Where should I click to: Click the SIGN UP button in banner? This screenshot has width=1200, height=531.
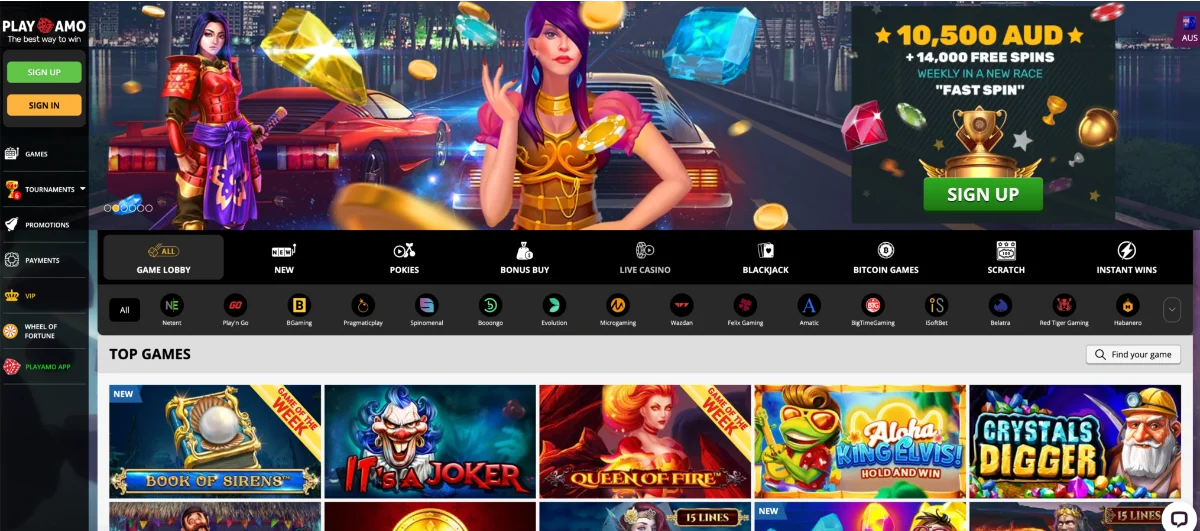click(x=983, y=194)
